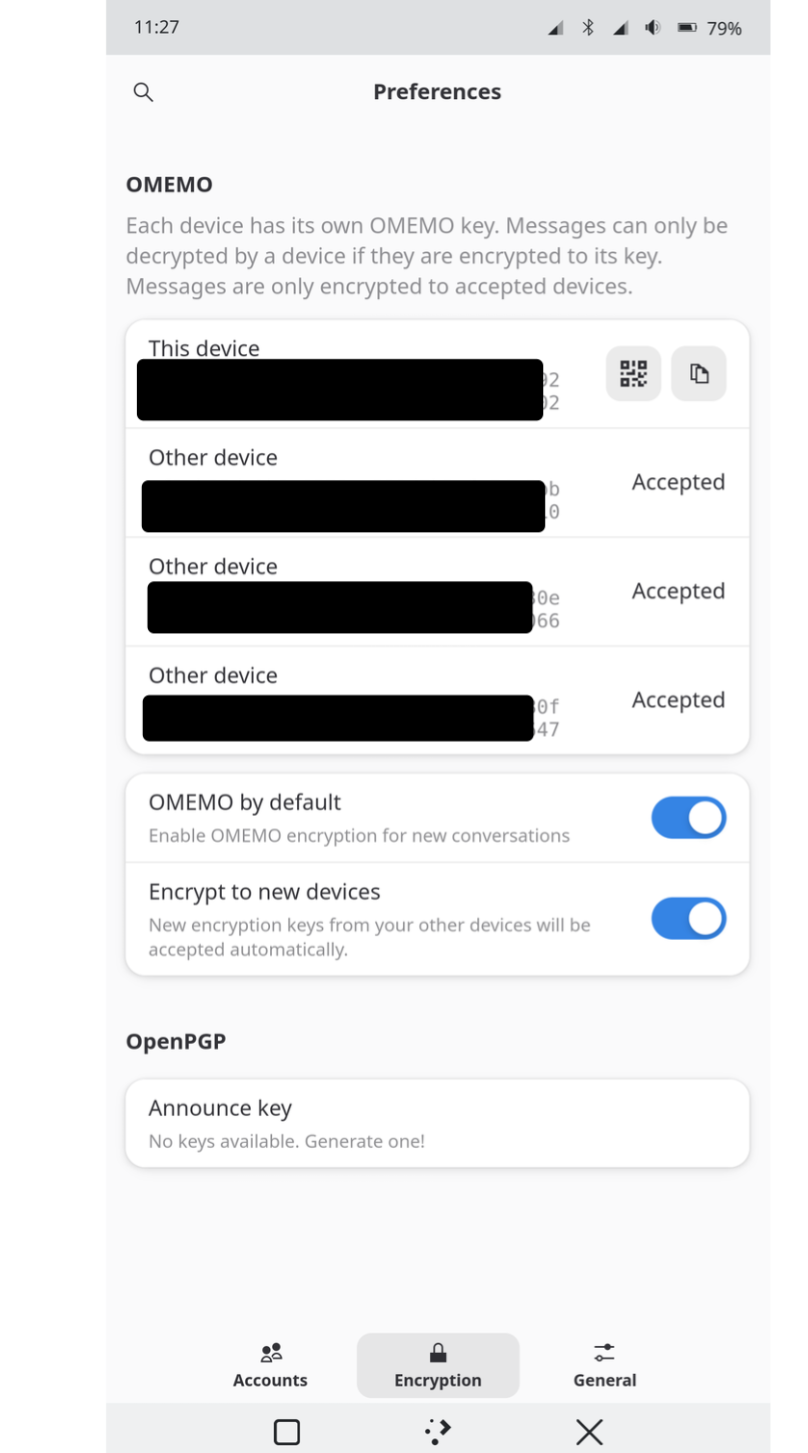808x1453 pixels.
Task: Click the clock in the status bar
Action: click(156, 27)
